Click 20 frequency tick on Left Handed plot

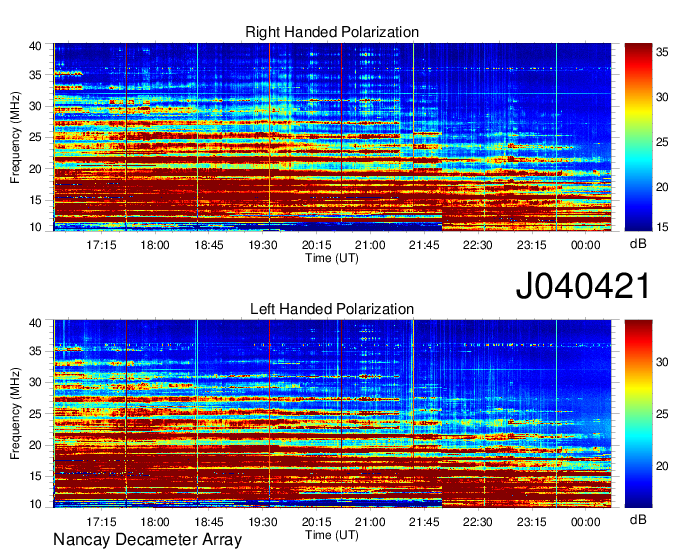(35, 445)
